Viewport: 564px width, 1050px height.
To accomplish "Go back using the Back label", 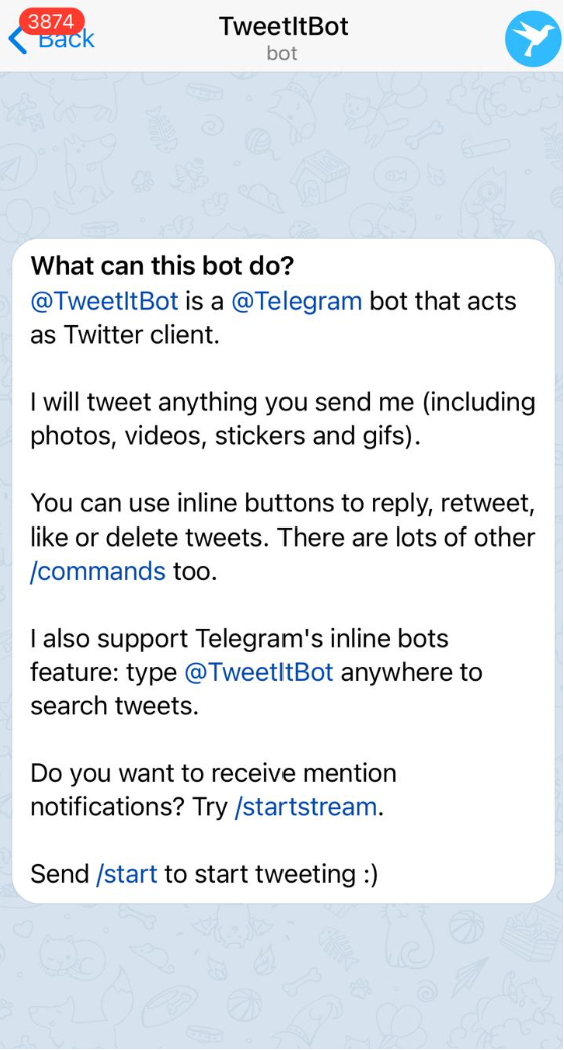I will point(66,40).
